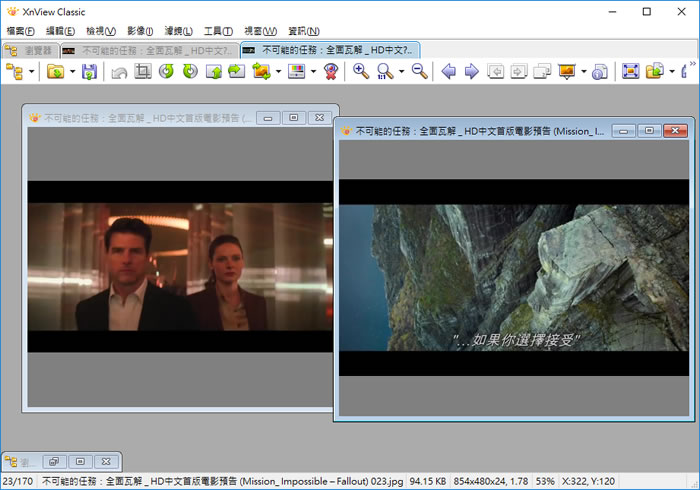Go to previous image with left arrow
Screen dimensions: 700x490
(x=448, y=71)
